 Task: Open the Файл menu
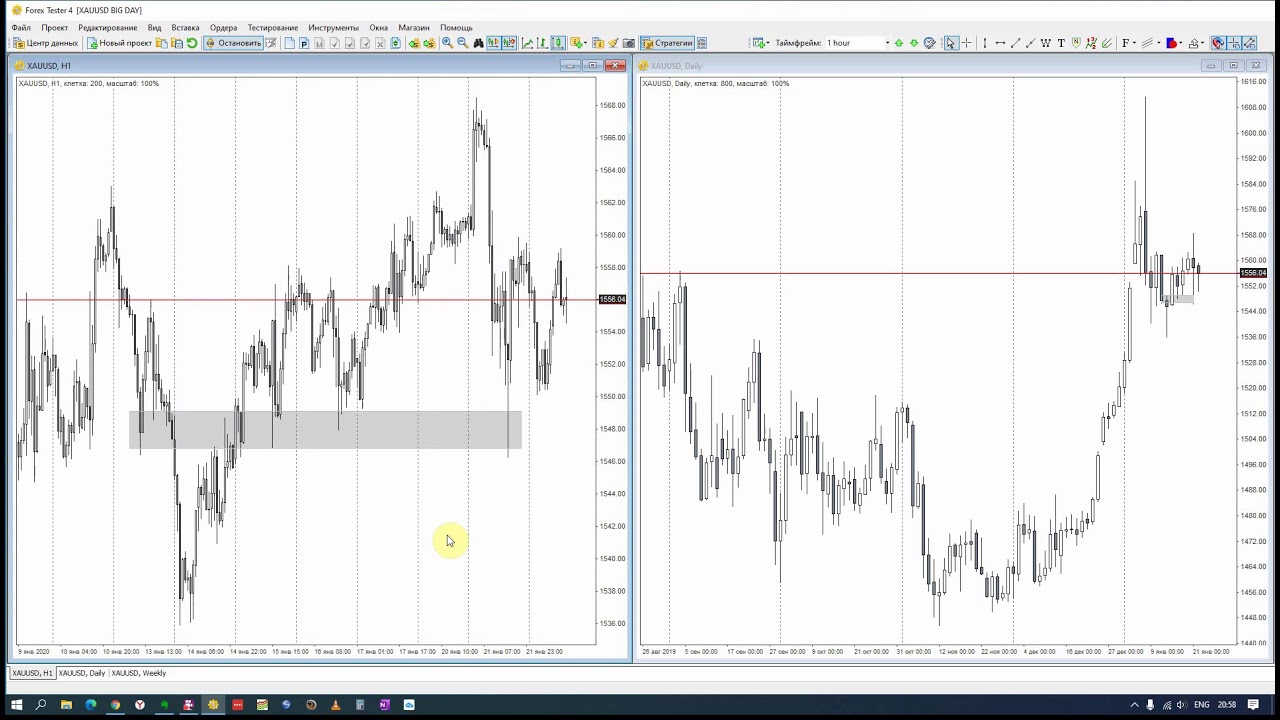tap(21, 27)
